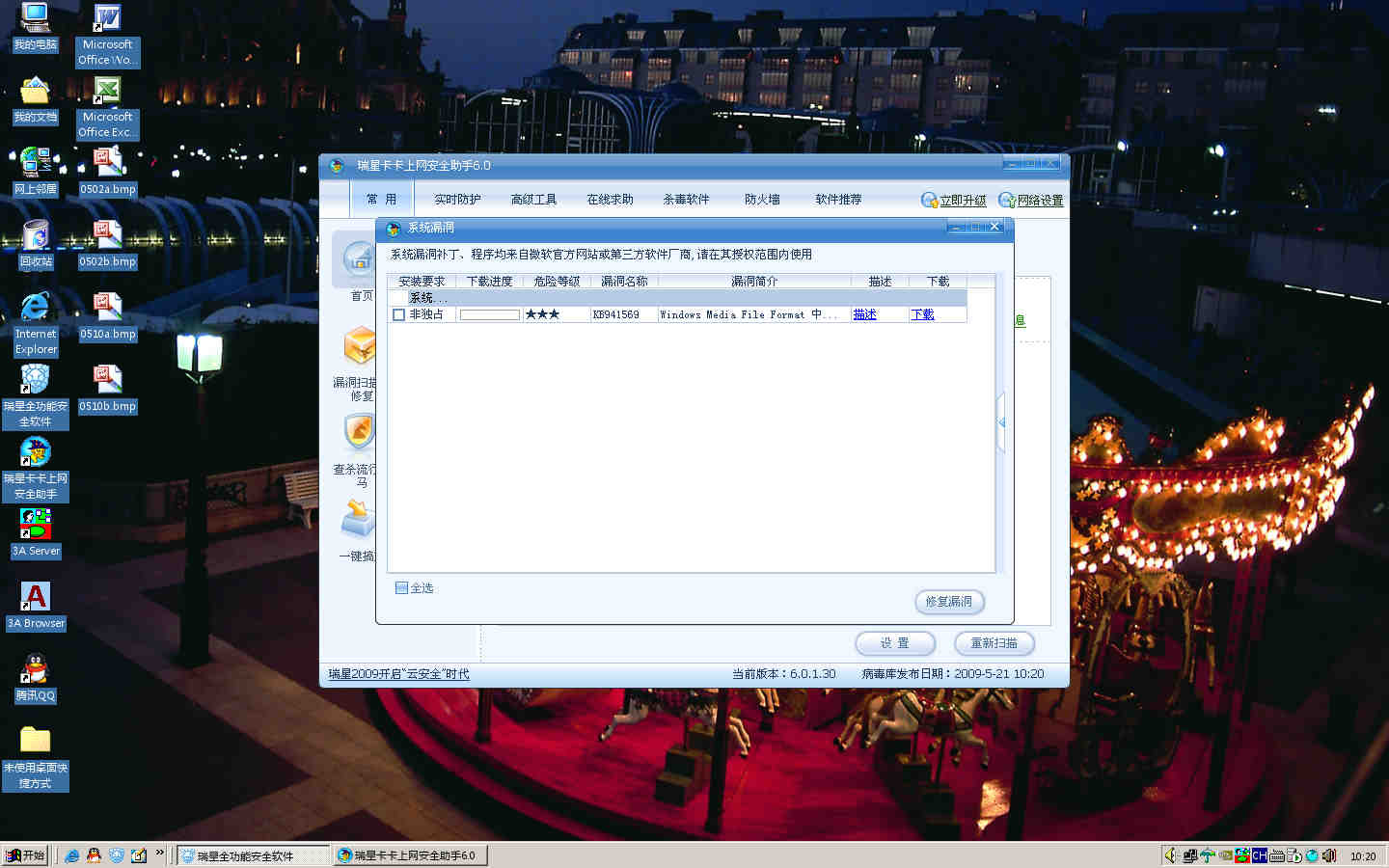This screenshot has height=868, width=1389.
Task: Open the 3A Browser desktop shortcut
Action: point(36,606)
